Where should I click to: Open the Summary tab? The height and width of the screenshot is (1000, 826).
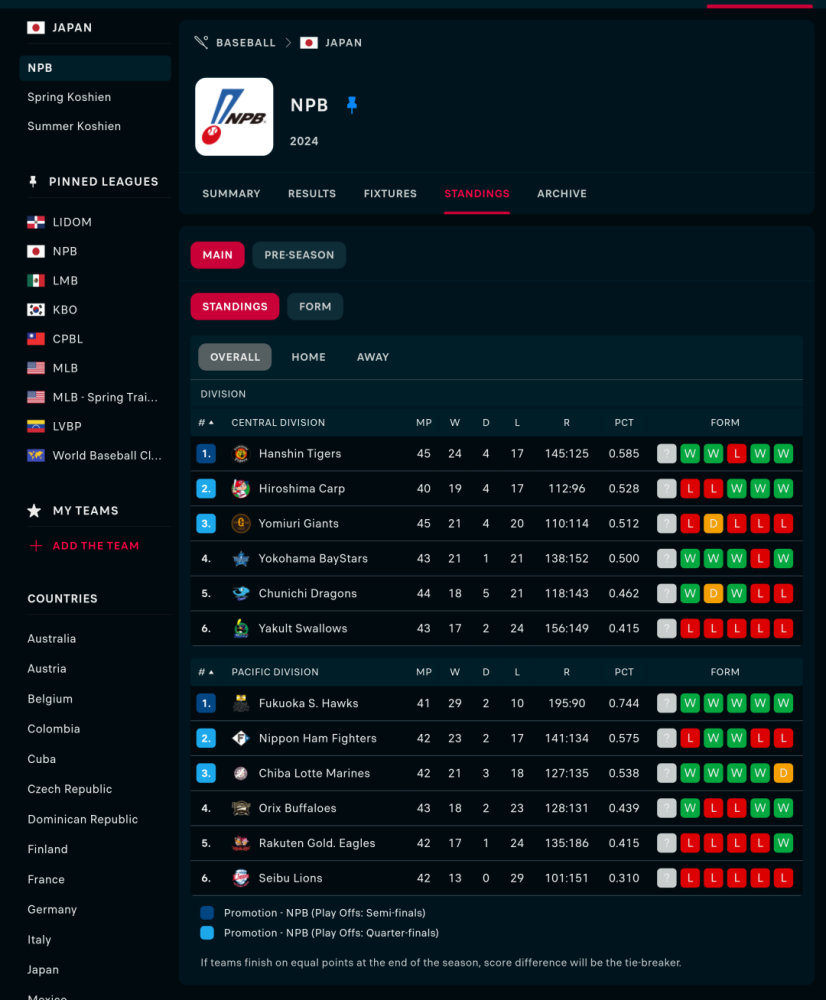(231, 193)
